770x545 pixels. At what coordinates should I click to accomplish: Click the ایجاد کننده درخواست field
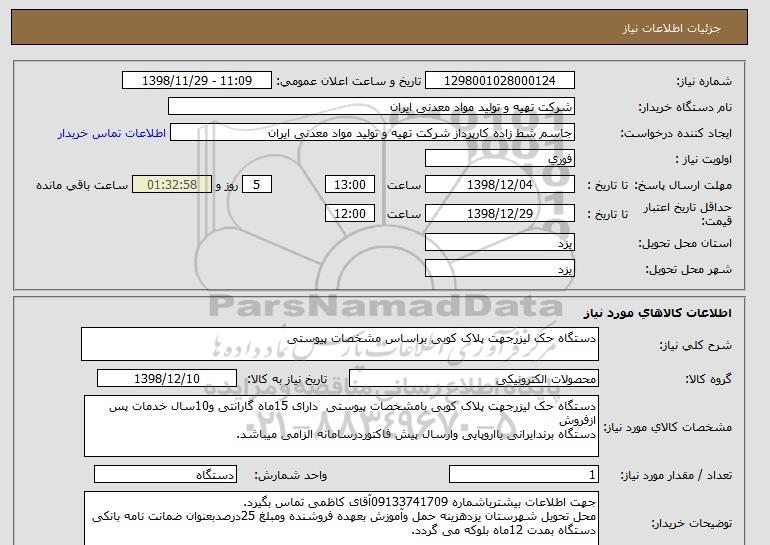point(372,133)
